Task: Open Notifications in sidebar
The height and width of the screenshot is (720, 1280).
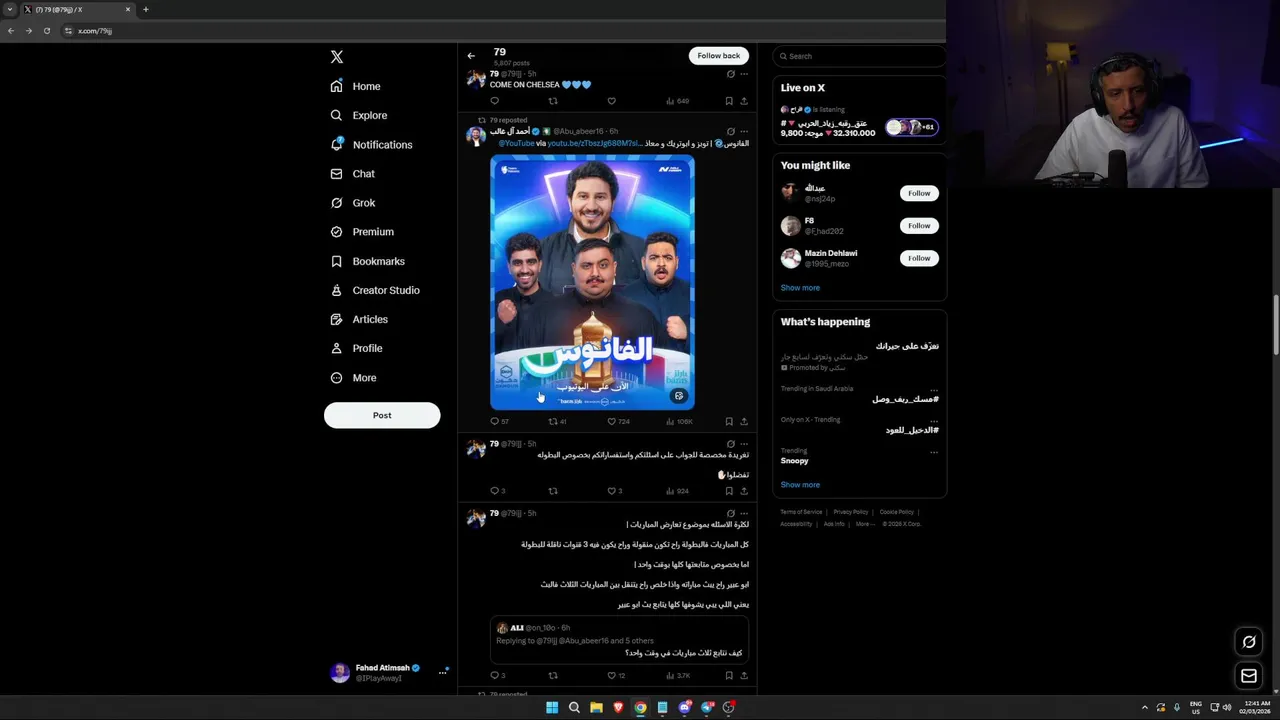Action: point(371,144)
